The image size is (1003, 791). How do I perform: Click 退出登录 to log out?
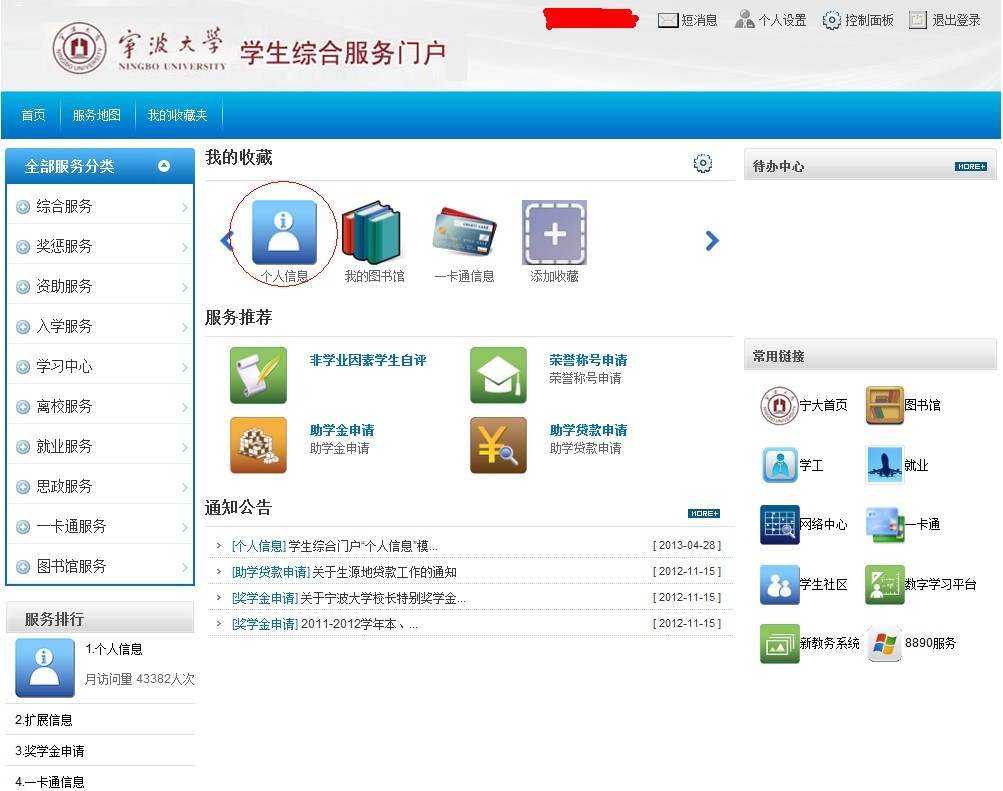pos(945,20)
